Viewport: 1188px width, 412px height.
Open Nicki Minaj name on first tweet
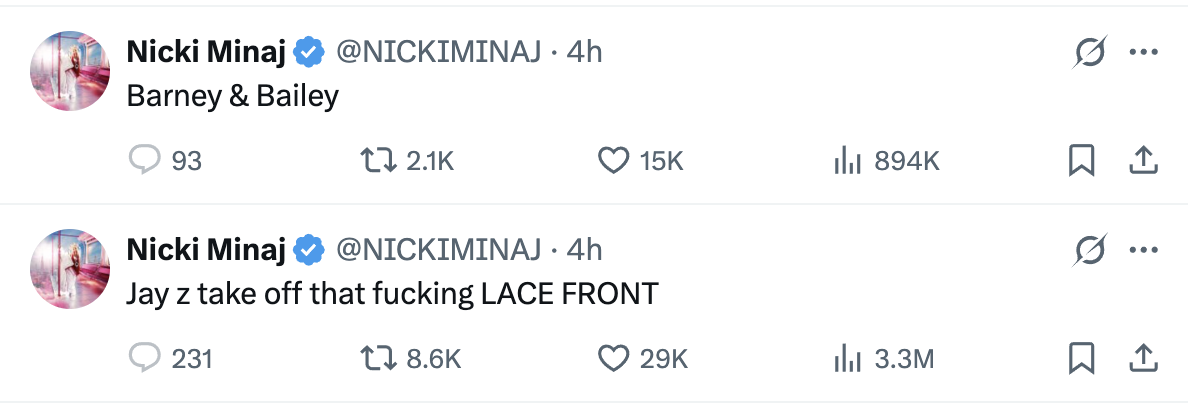click(207, 52)
